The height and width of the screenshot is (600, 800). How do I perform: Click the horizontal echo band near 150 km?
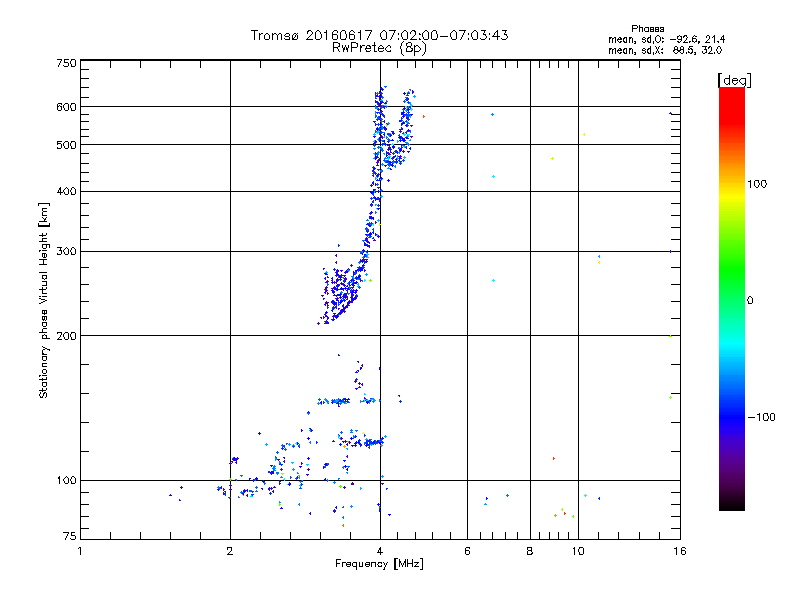[348, 401]
